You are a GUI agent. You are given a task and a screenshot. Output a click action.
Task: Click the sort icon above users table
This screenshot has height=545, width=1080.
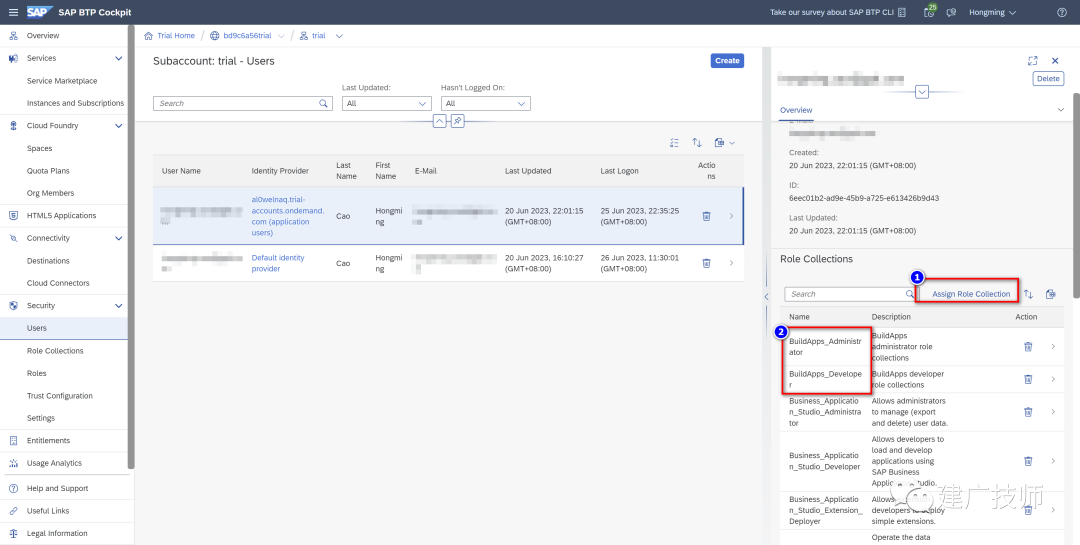click(x=697, y=143)
